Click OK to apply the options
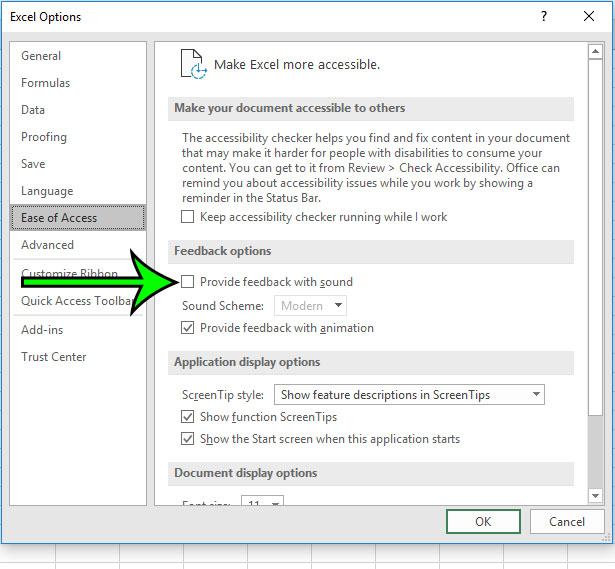The width and height of the screenshot is (615, 569). tap(483, 522)
